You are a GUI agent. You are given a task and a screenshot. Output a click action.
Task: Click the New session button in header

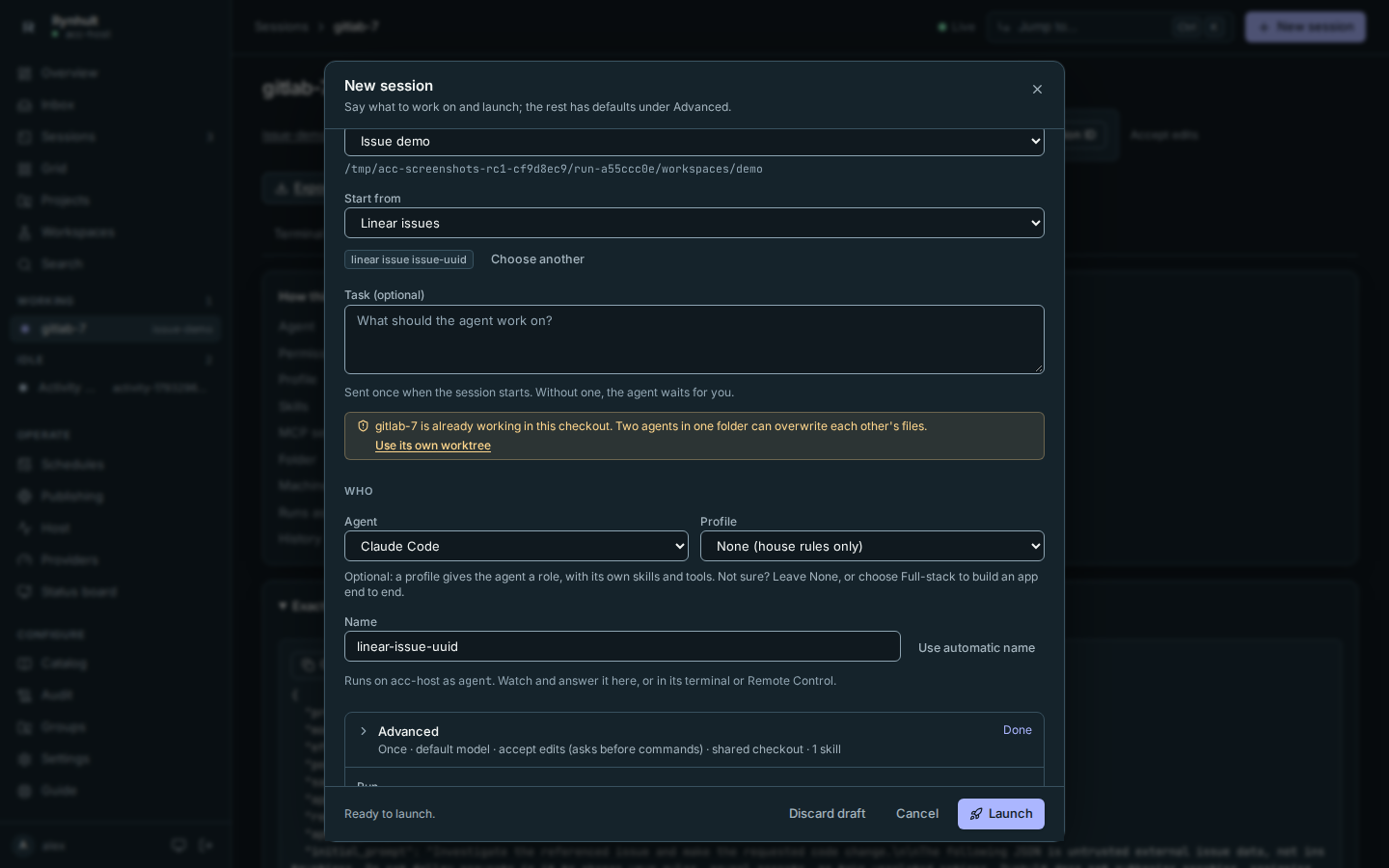[1305, 27]
